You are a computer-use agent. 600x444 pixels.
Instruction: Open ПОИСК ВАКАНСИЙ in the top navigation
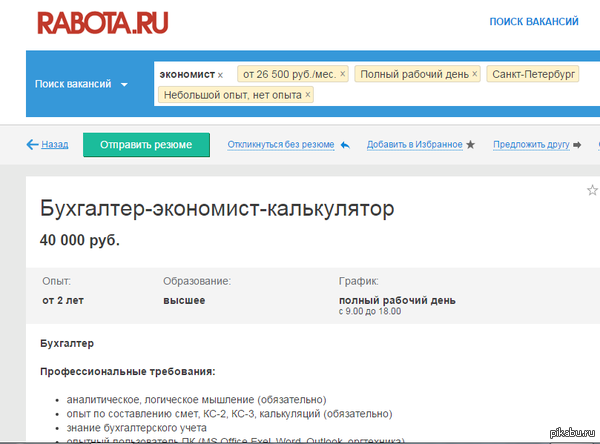tap(533, 22)
